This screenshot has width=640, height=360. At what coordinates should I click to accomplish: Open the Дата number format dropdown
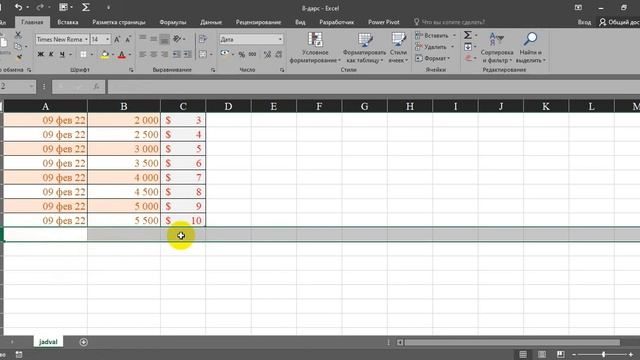click(x=280, y=39)
